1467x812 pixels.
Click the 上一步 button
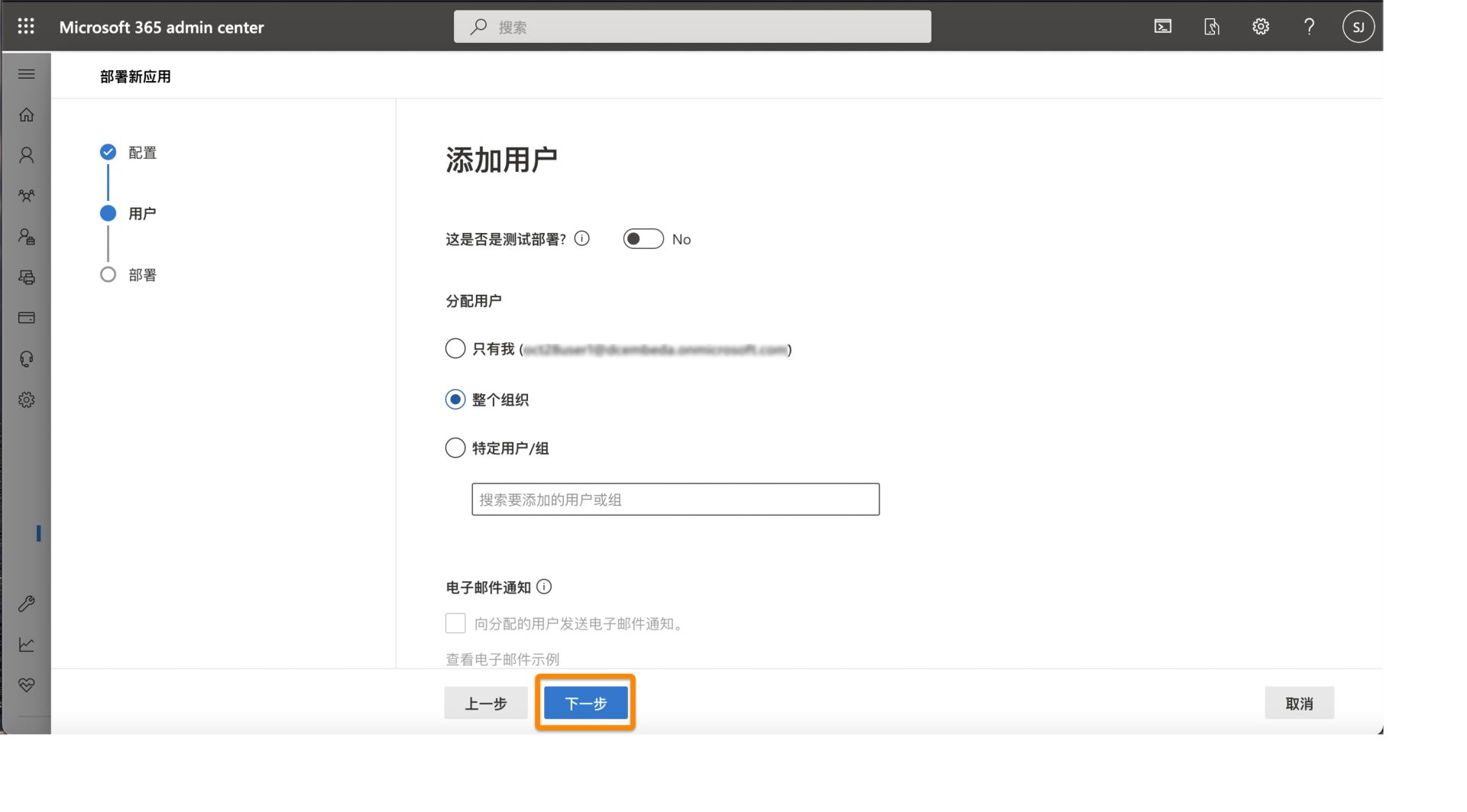pyautogui.click(x=486, y=703)
